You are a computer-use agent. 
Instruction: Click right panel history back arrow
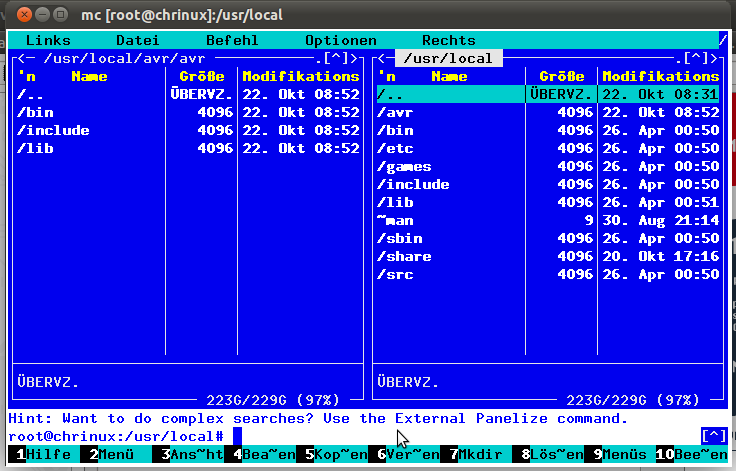pos(382,58)
